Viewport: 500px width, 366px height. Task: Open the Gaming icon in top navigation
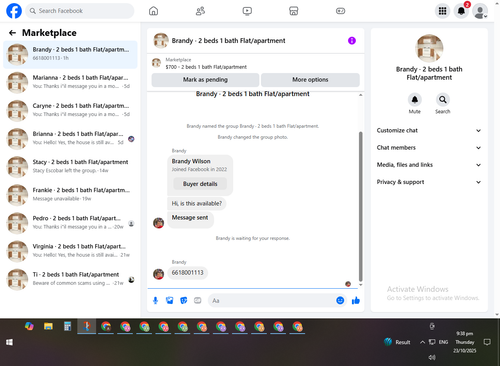point(340,11)
